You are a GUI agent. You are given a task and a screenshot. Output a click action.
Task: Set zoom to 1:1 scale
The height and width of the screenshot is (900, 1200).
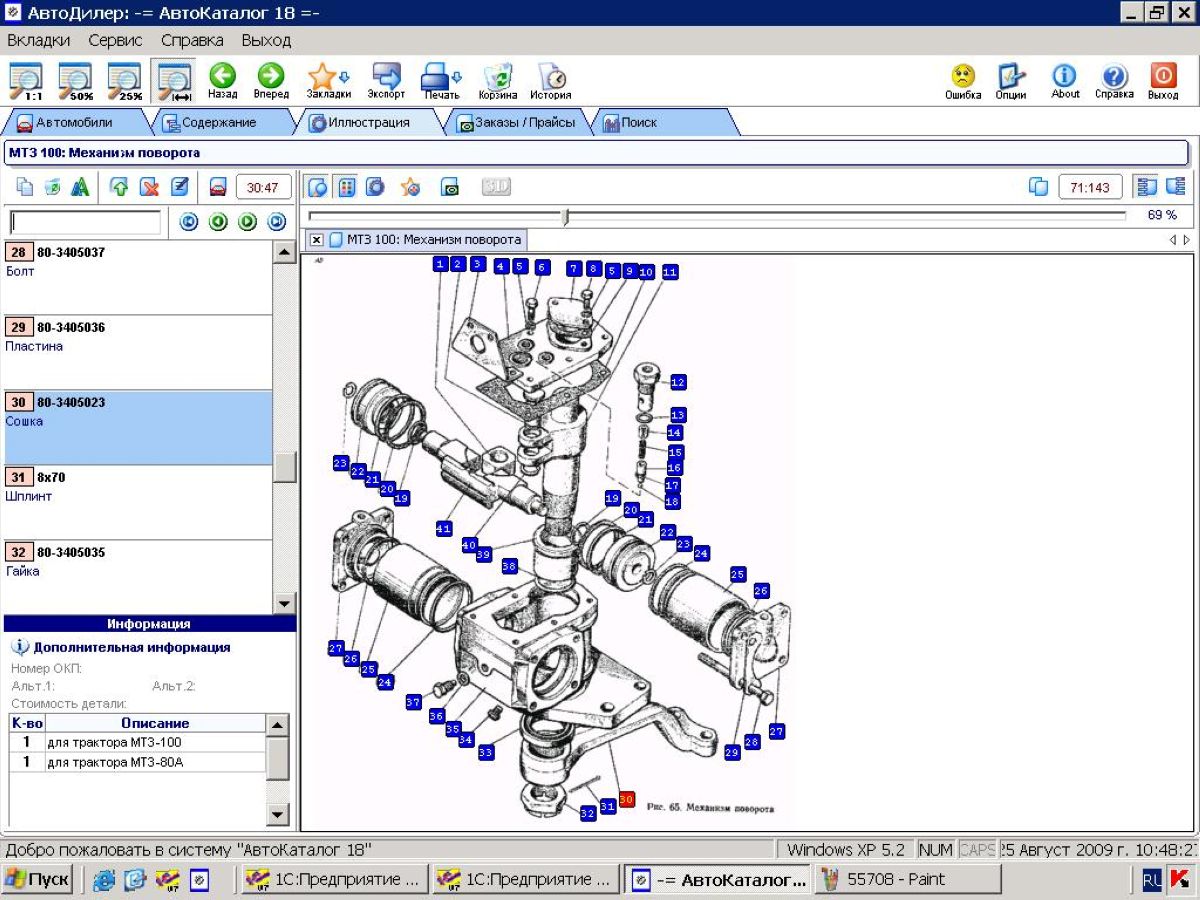[x=26, y=82]
